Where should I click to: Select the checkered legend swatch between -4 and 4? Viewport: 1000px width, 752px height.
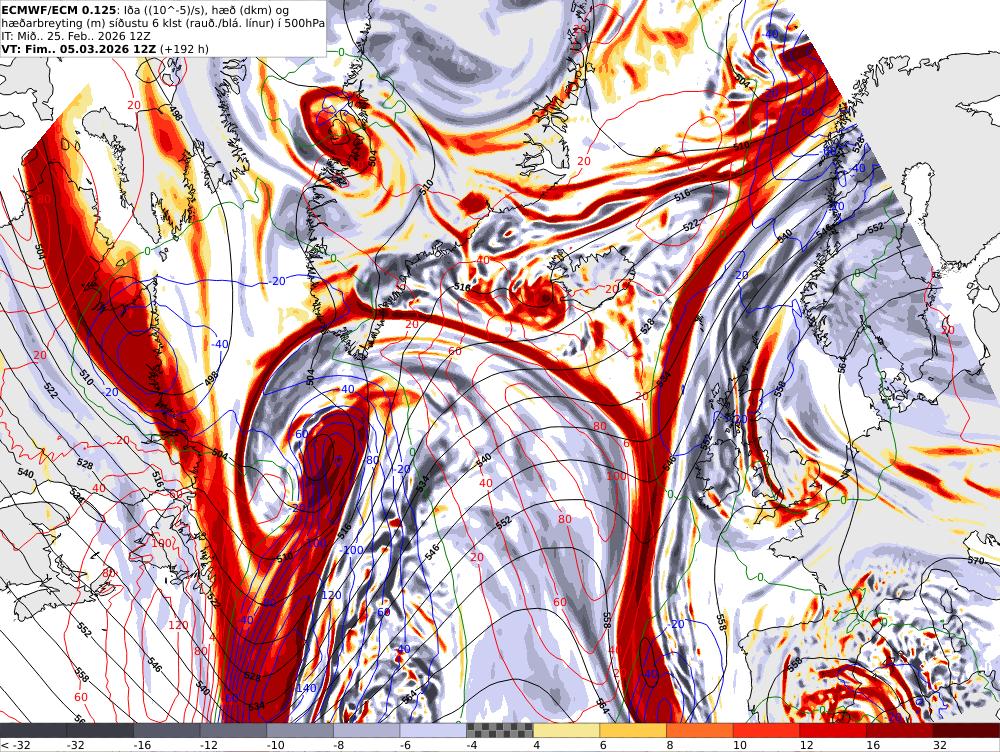(500, 731)
